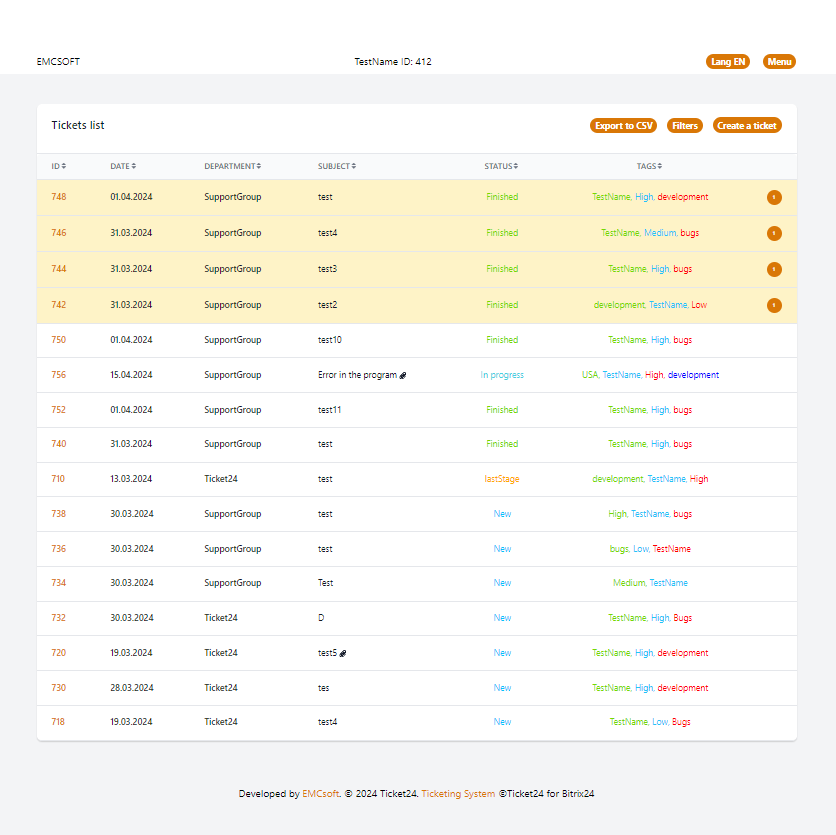Click the attachment icon beside "Error in the program"
The height and width of the screenshot is (835, 836).
coord(403,376)
